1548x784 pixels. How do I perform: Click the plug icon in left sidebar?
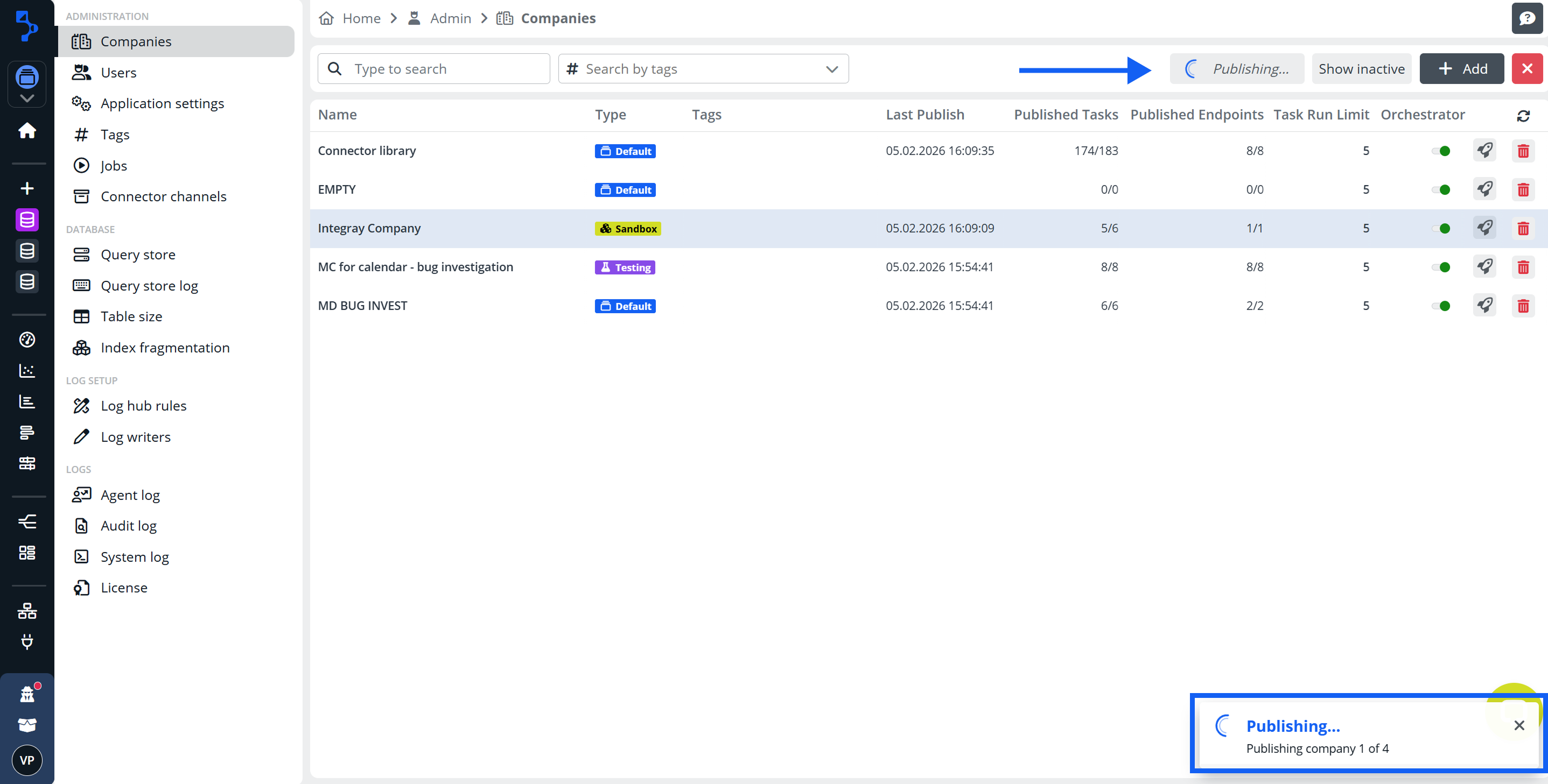click(x=27, y=641)
